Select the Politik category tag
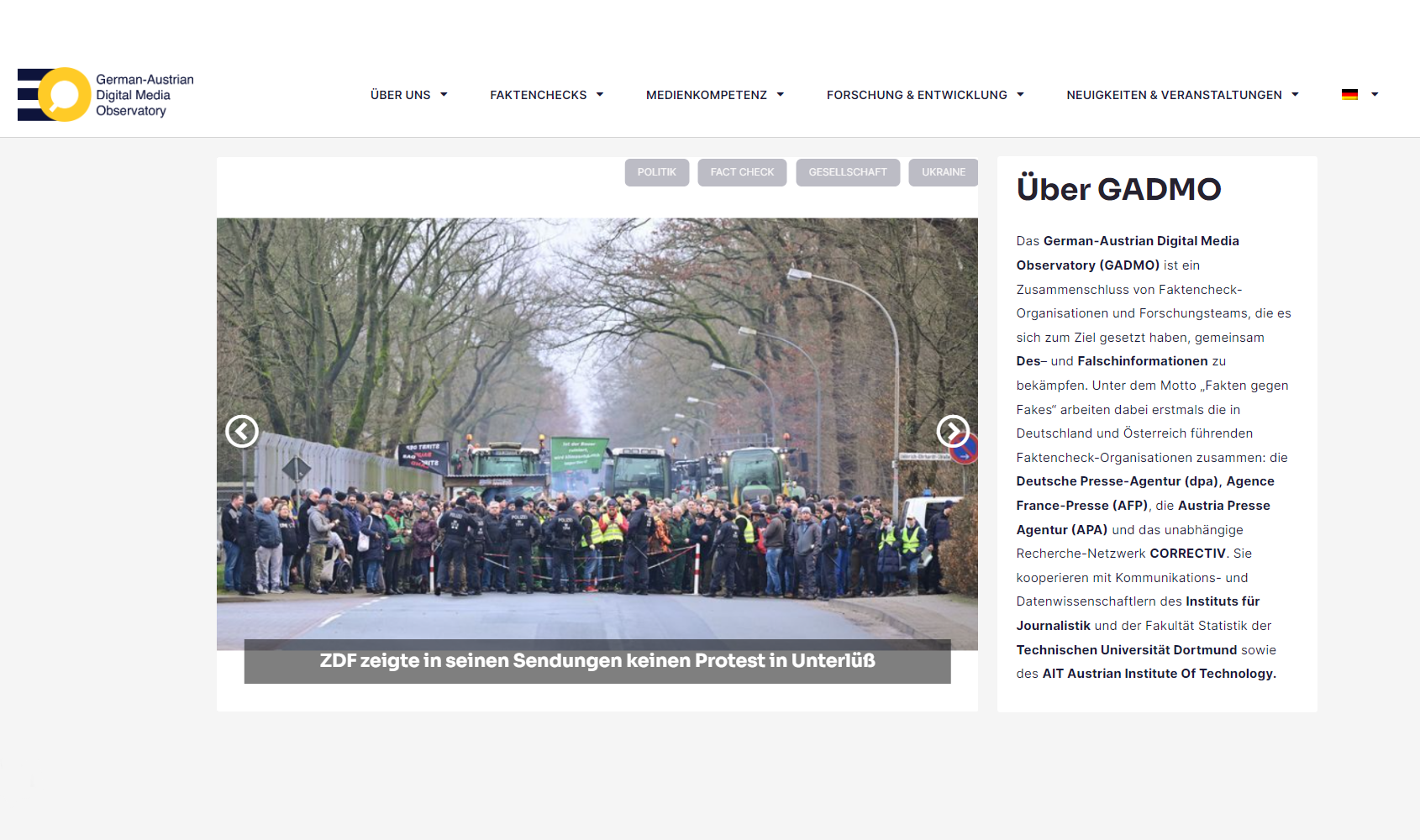 pos(656,172)
